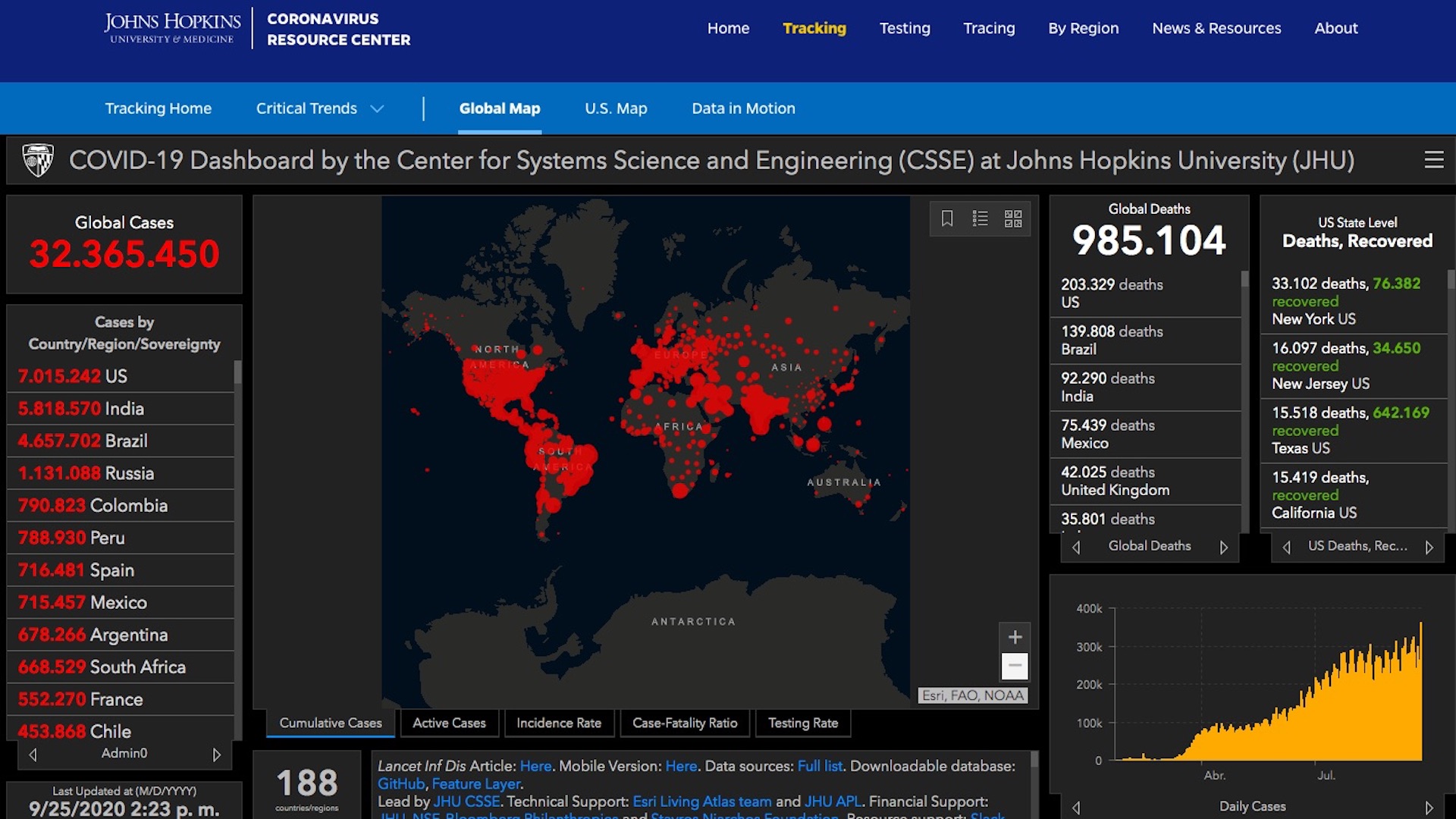Zoom out on the map
Viewport: 1456px width, 819px height.
[1015, 666]
